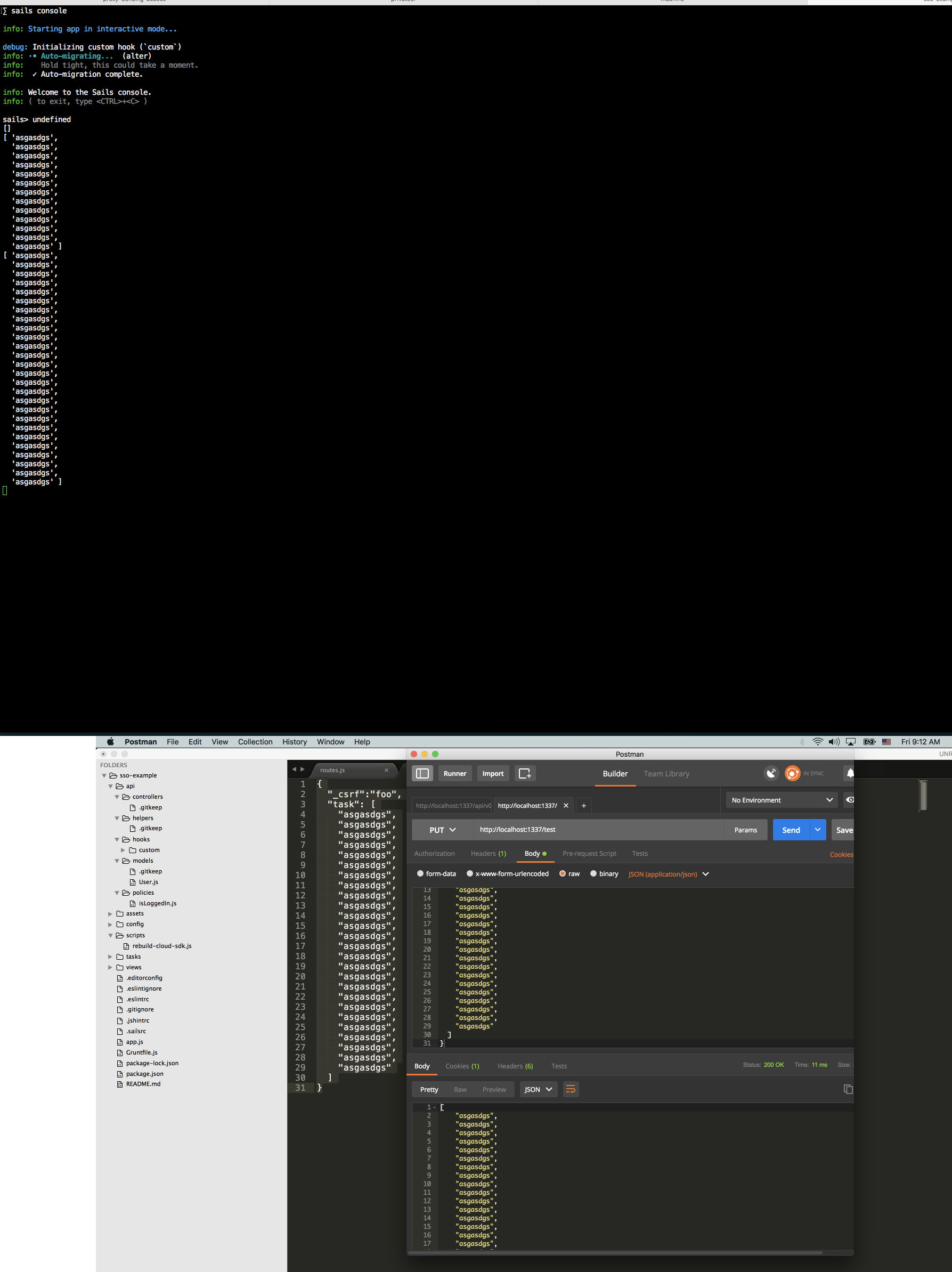
Task: Open the No Environment dropdown
Action: tap(780, 800)
